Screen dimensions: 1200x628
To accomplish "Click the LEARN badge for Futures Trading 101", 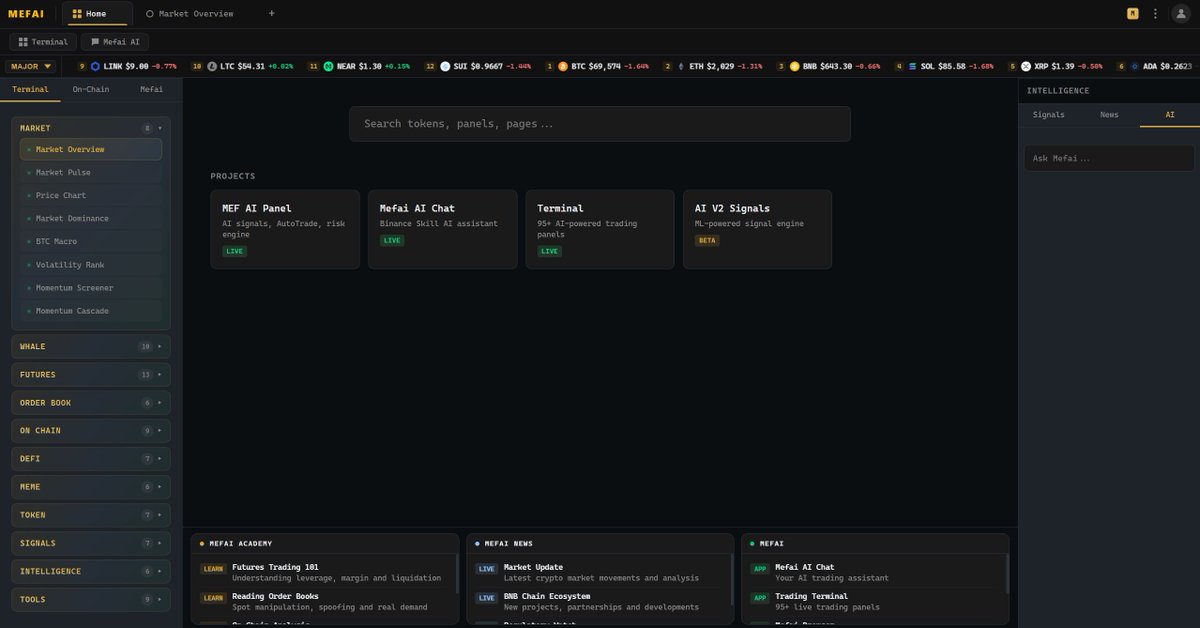I will pyautogui.click(x=213, y=569).
